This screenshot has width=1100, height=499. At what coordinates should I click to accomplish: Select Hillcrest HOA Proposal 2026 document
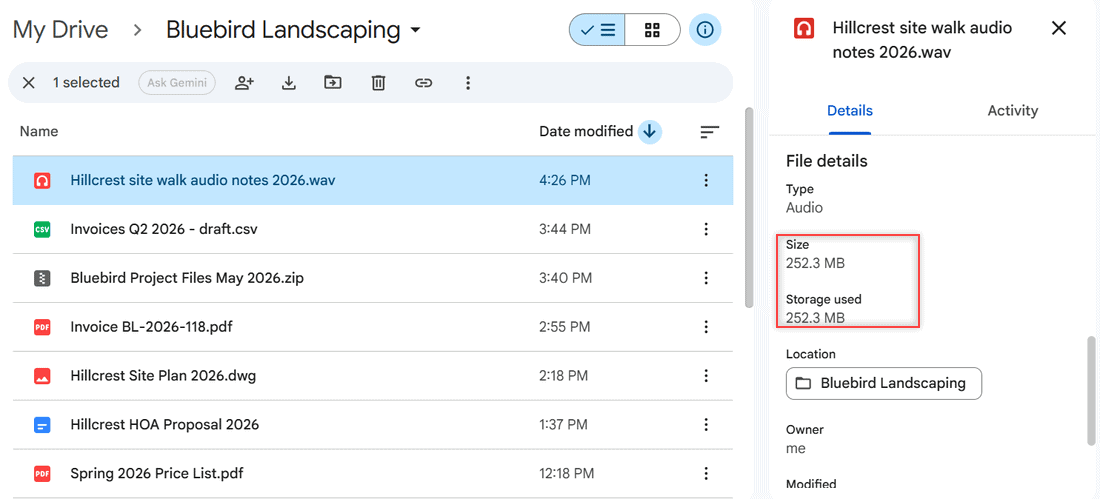(373, 425)
